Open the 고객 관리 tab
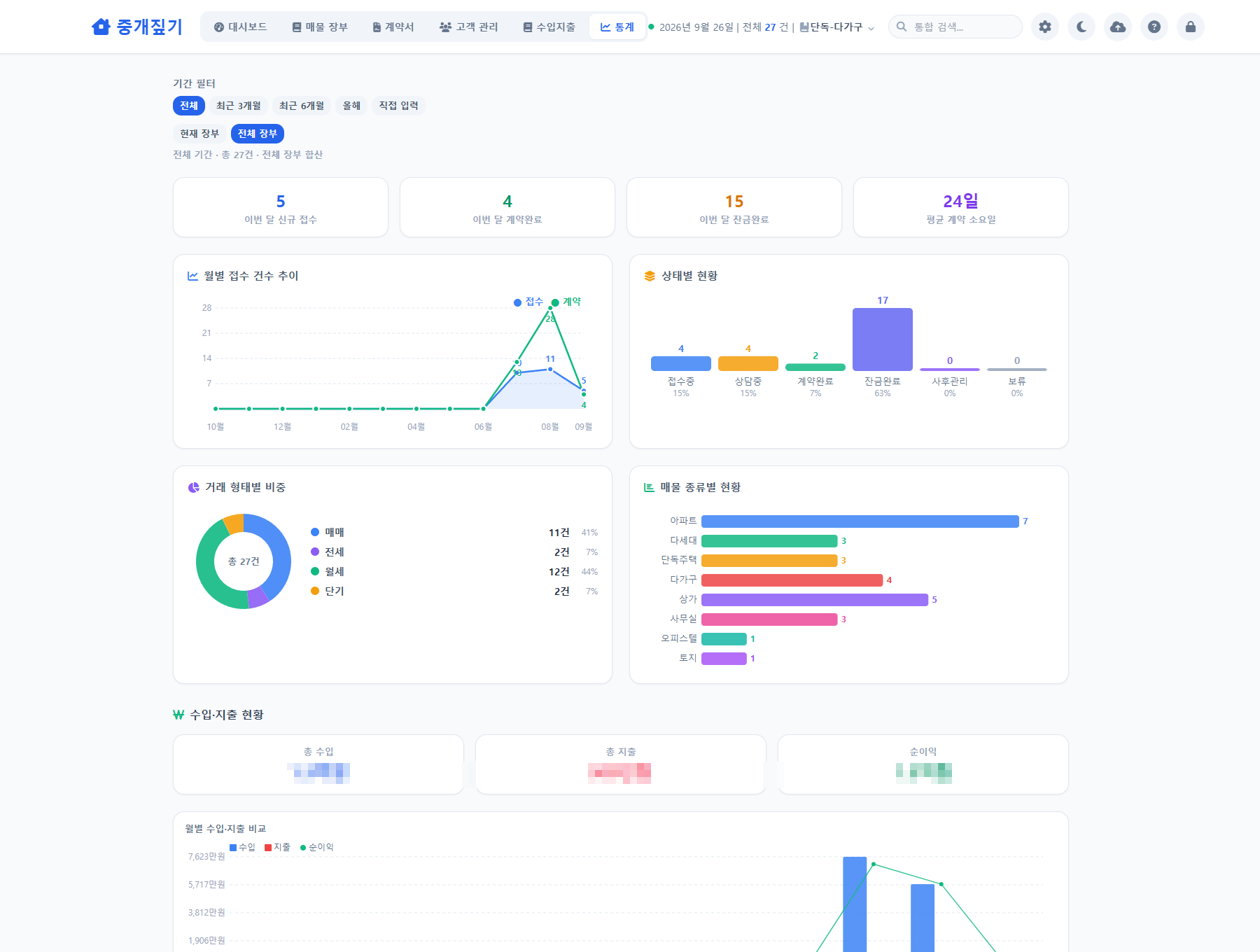 coord(468,27)
